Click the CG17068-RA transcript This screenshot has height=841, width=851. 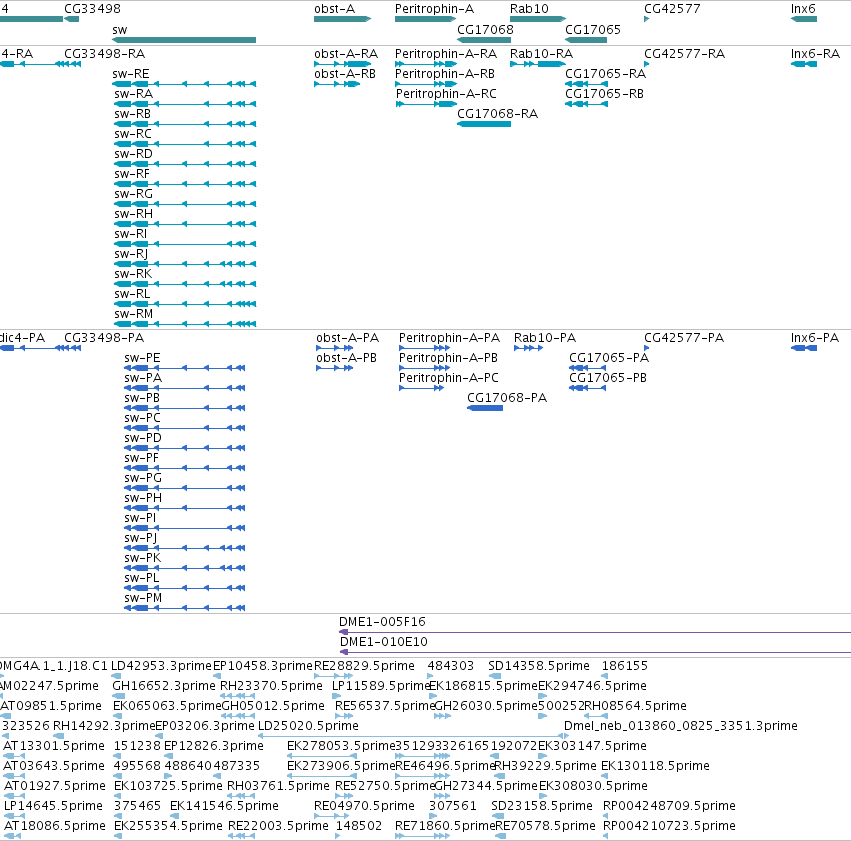(x=484, y=124)
